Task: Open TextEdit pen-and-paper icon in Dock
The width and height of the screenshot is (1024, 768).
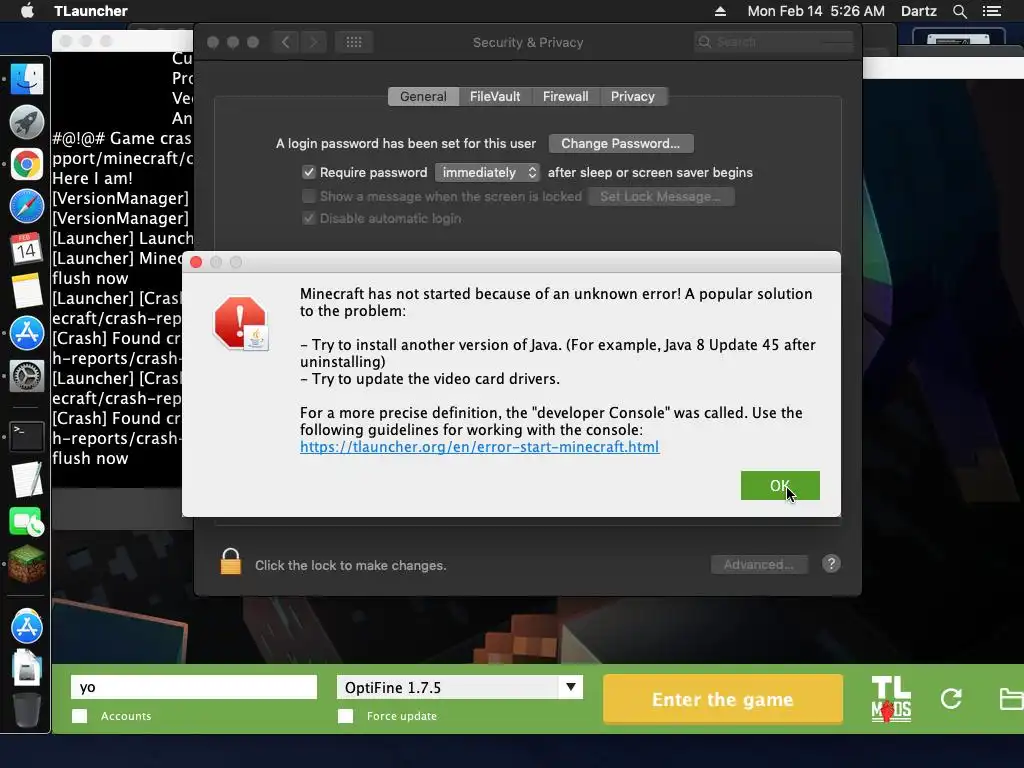Action: click(27, 480)
